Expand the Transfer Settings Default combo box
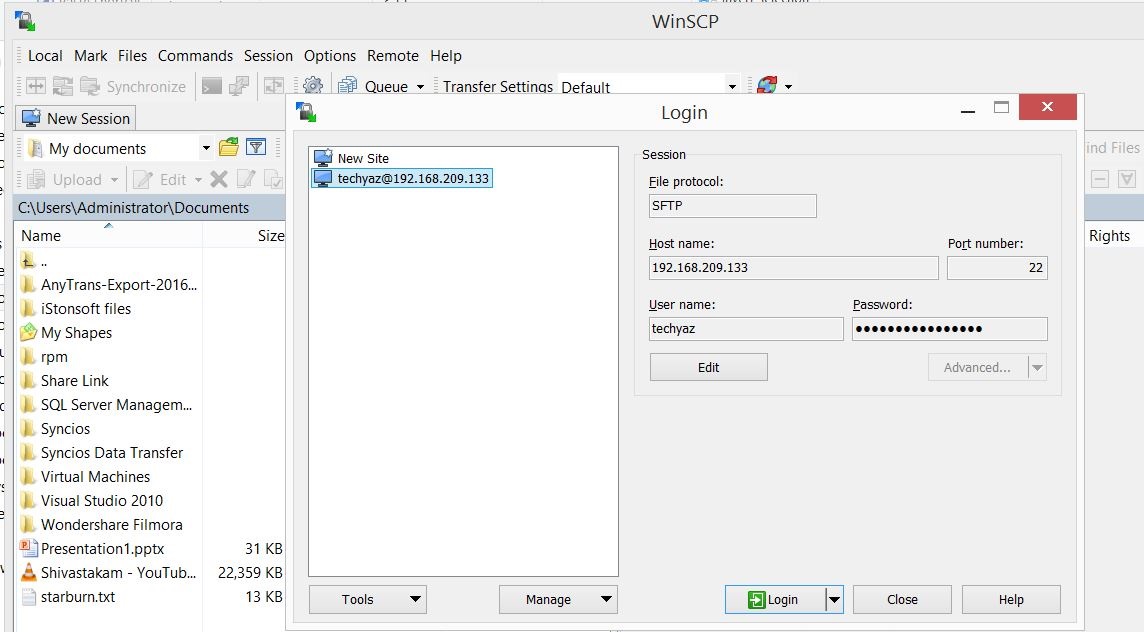 point(732,87)
